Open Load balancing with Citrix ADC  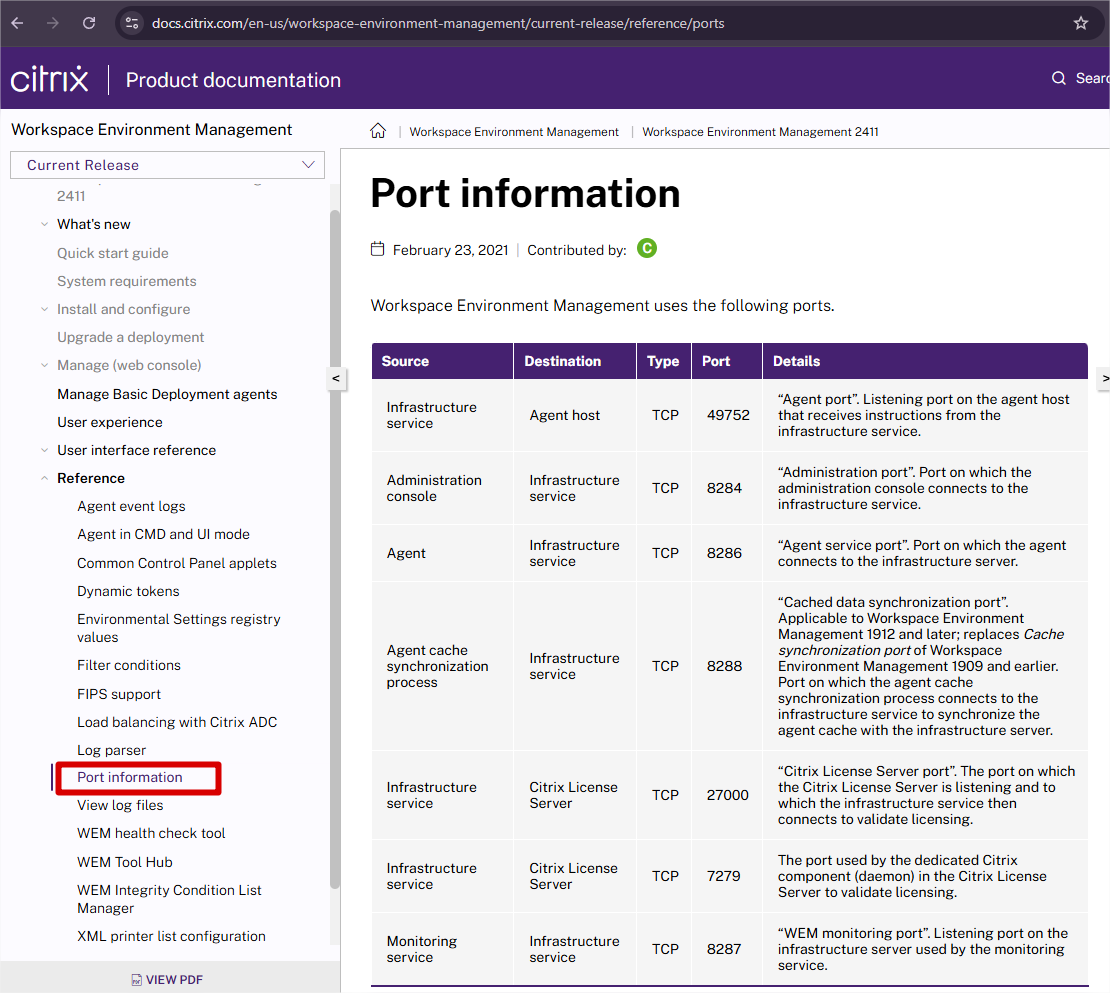coord(177,722)
